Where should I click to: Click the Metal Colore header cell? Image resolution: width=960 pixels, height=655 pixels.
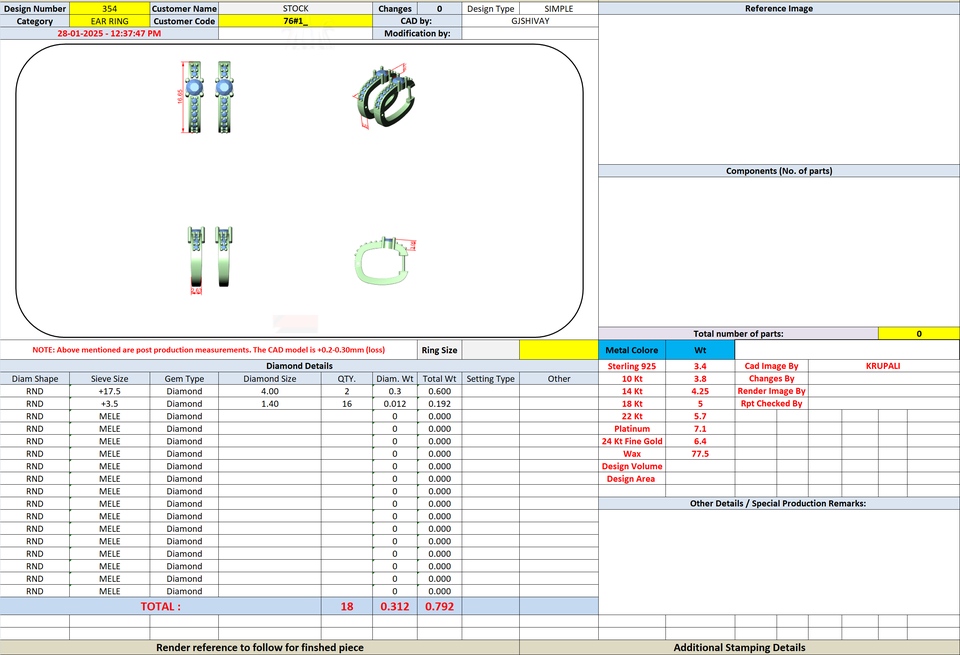(632, 350)
